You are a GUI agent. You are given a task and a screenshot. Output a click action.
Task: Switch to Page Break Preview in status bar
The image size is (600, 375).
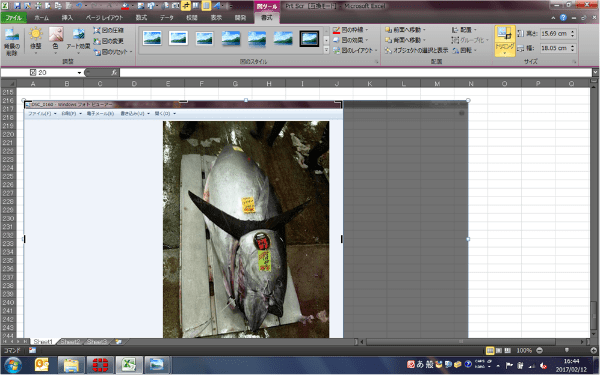pyautogui.click(x=508, y=351)
